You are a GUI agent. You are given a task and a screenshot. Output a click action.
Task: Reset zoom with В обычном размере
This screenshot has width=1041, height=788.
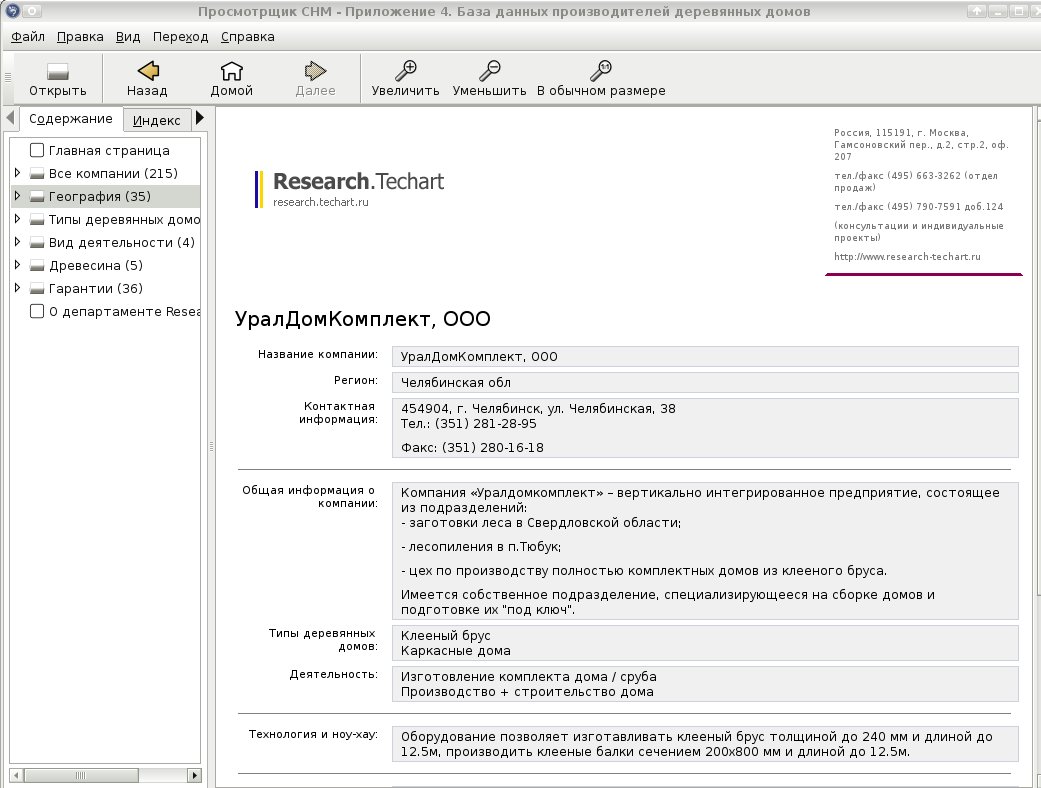[601, 70]
